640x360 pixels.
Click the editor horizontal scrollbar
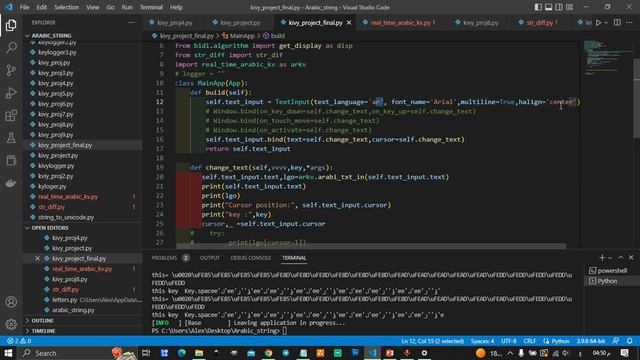pos(371,246)
